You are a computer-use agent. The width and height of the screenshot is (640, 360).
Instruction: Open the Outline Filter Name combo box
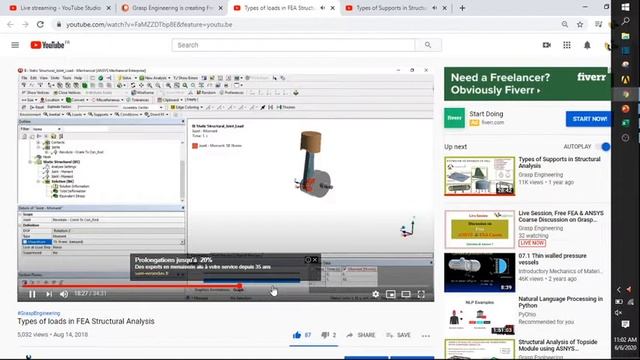click(47, 129)
